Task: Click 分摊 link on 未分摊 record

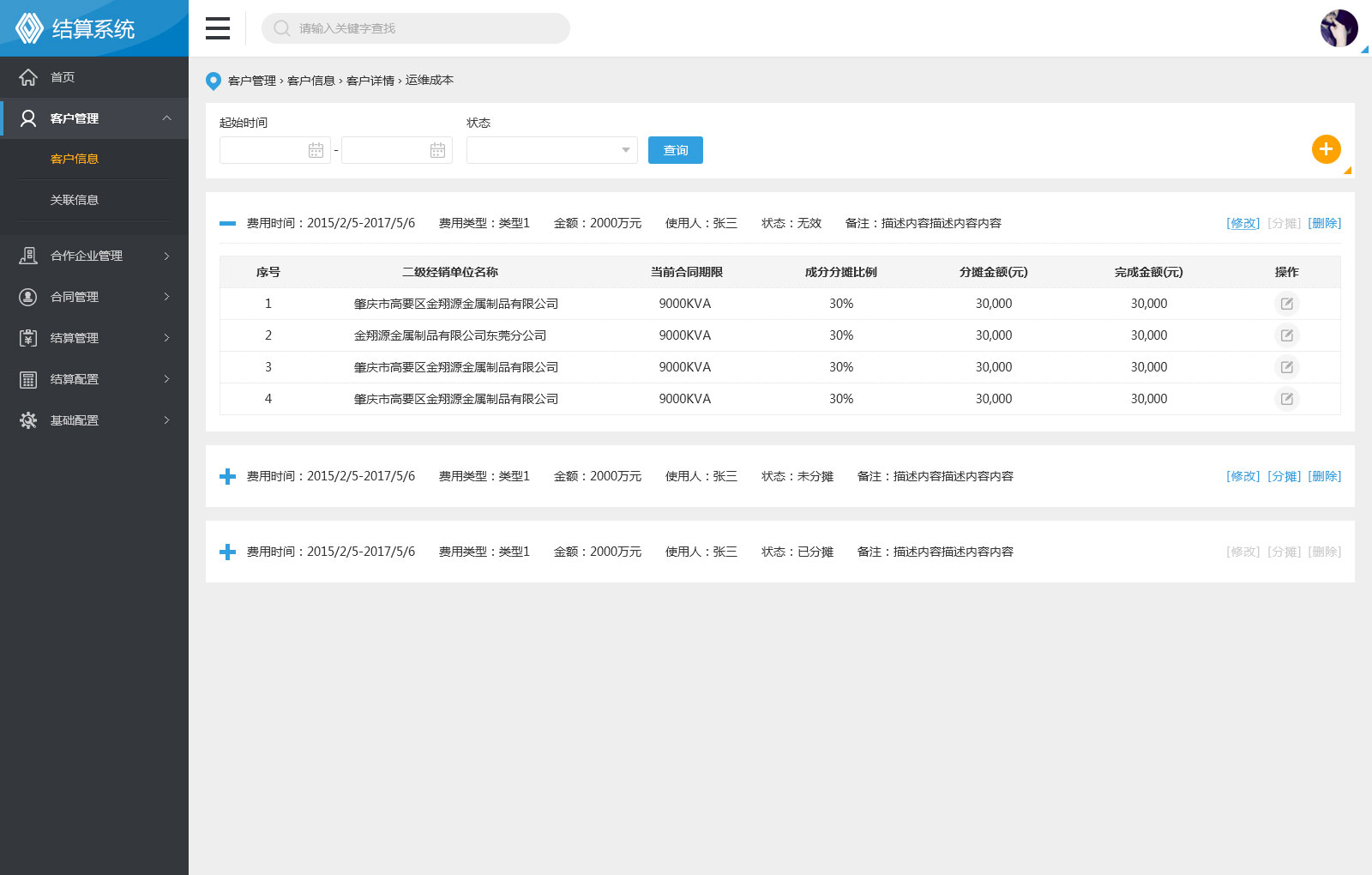Action: pos(1284,476)
